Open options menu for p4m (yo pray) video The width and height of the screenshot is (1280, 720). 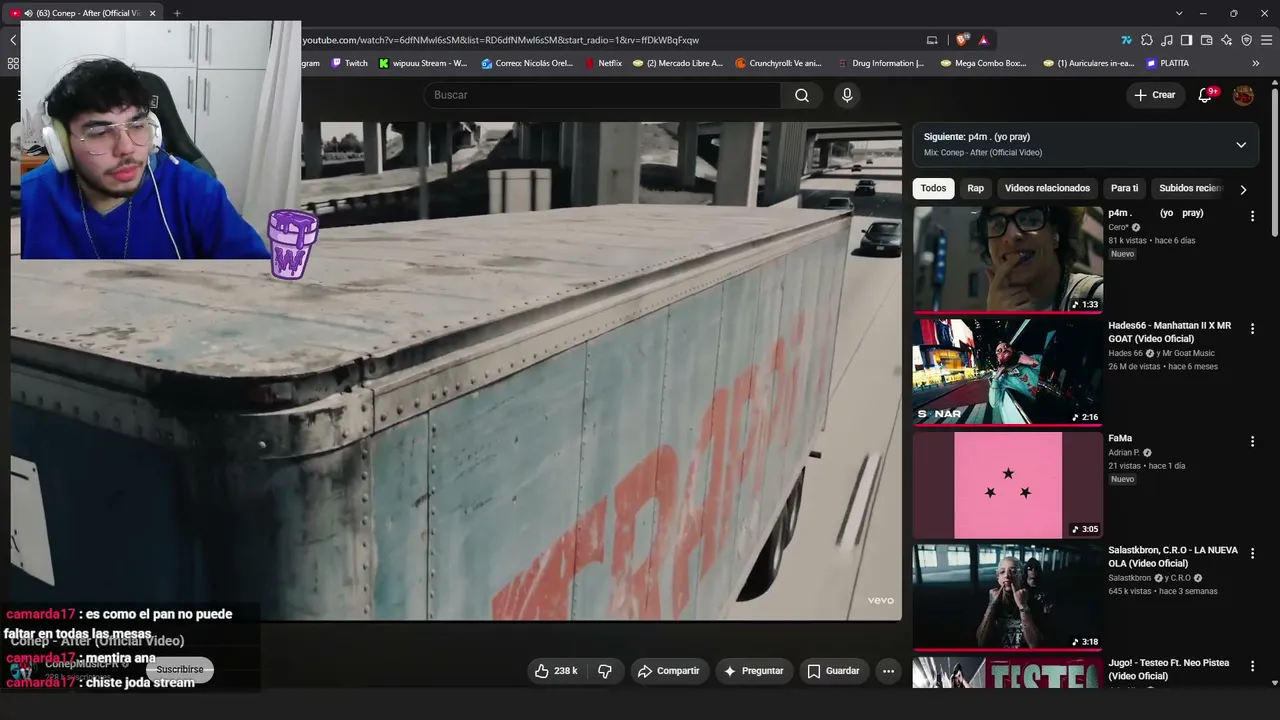[1252, 216]
